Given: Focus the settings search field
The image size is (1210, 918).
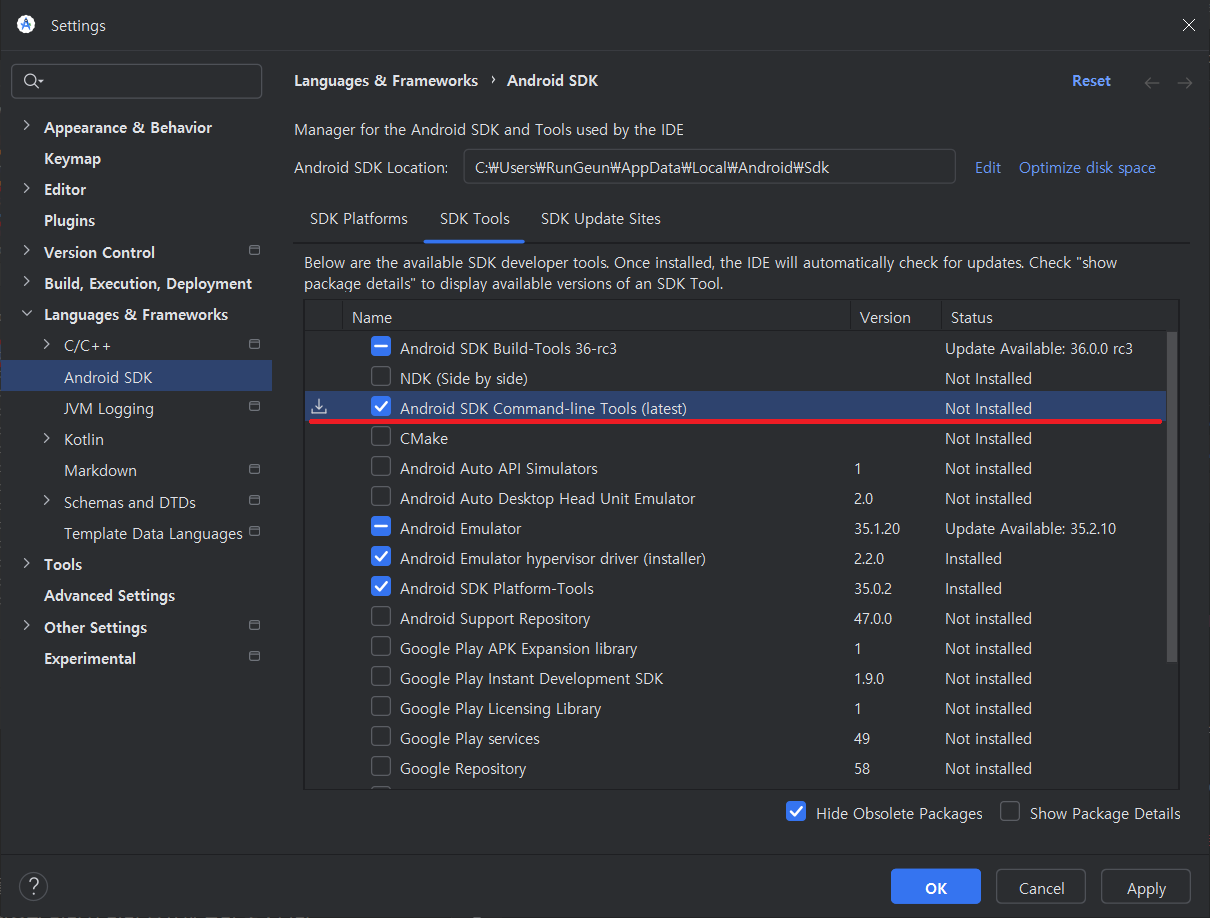Looking at the screenshot, I should pyautogui.click(x=136, y=81).
